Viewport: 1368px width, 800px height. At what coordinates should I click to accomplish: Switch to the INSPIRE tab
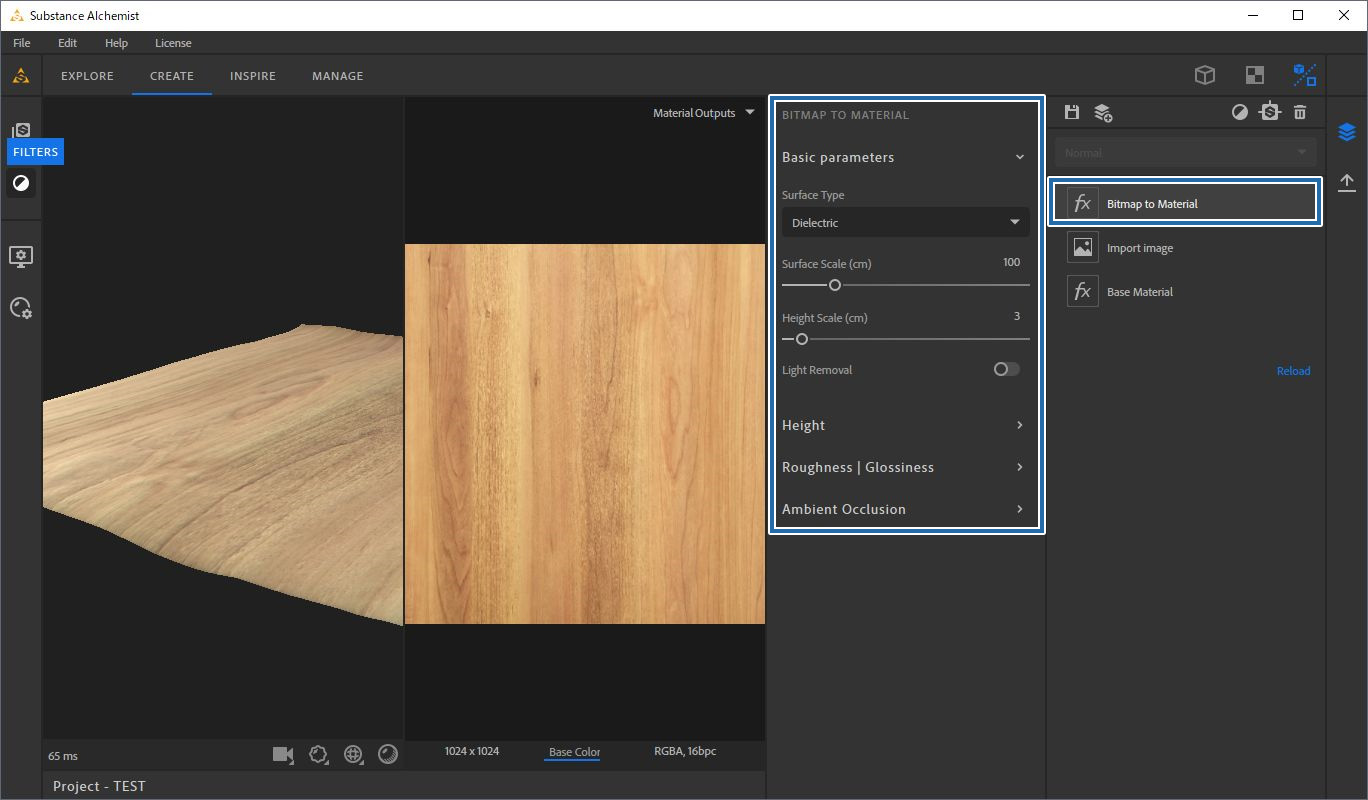coord(252,76)
